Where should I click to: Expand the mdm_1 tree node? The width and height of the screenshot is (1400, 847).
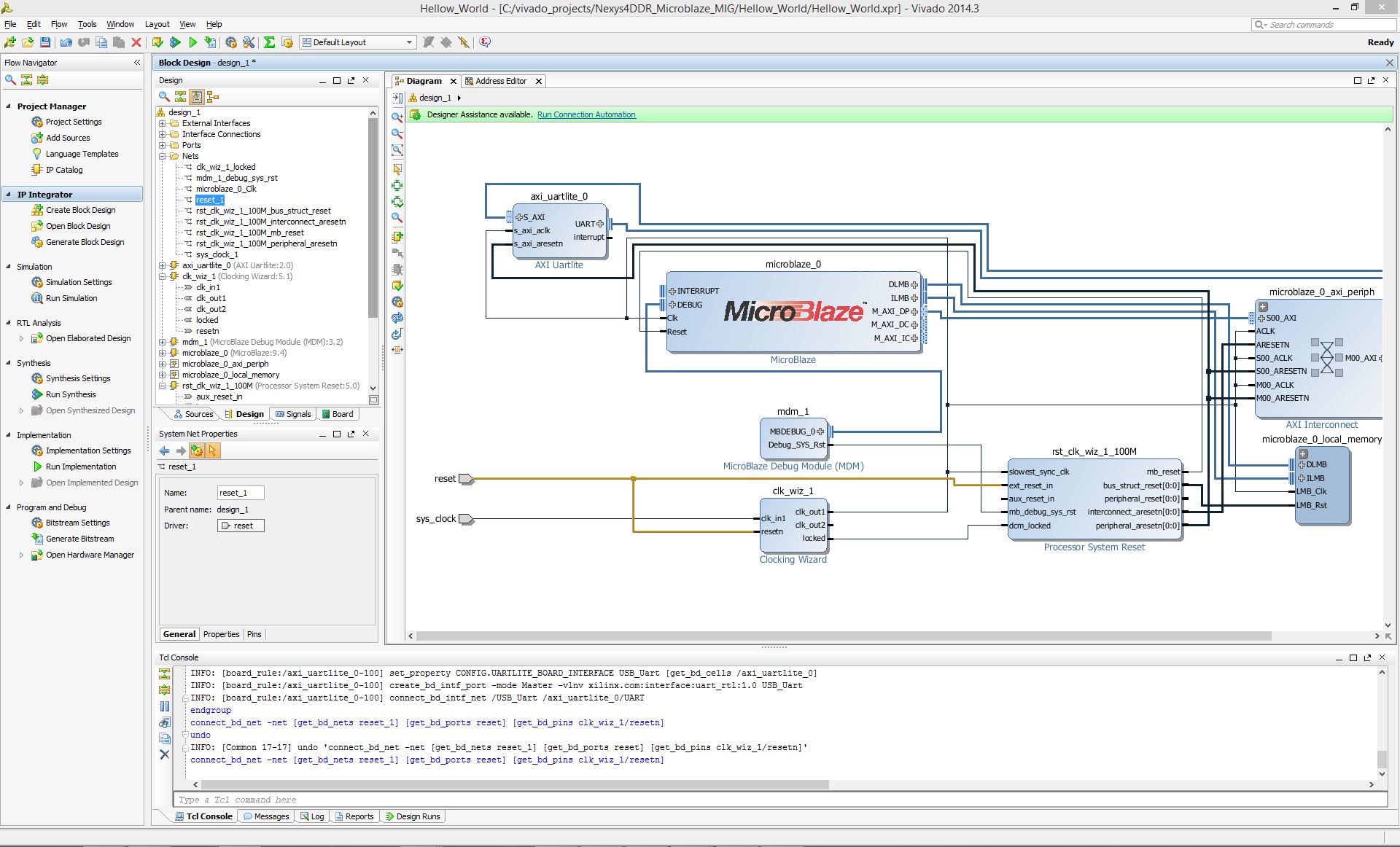tap(163, 342)
